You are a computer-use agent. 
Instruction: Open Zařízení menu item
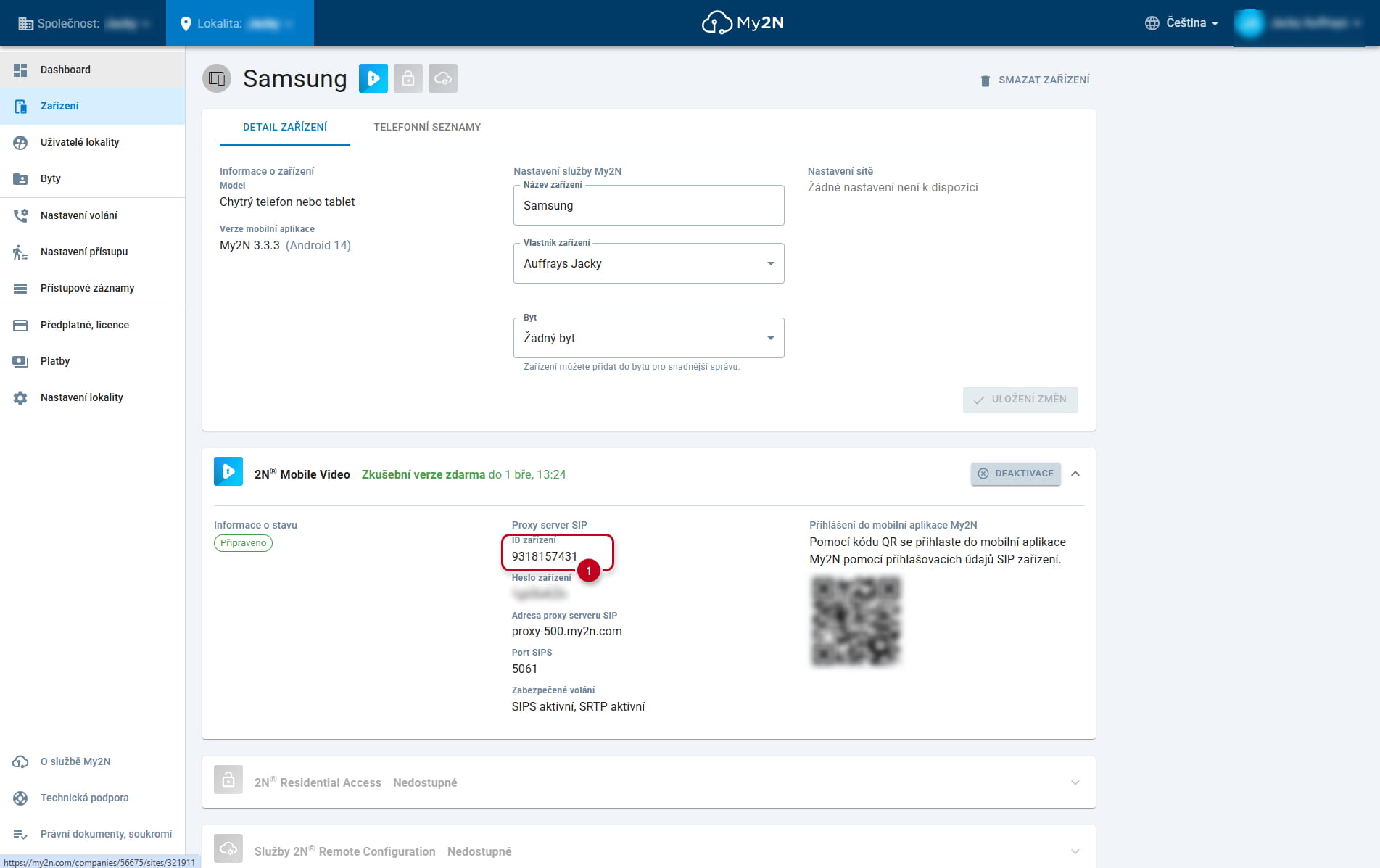[92, 107]
